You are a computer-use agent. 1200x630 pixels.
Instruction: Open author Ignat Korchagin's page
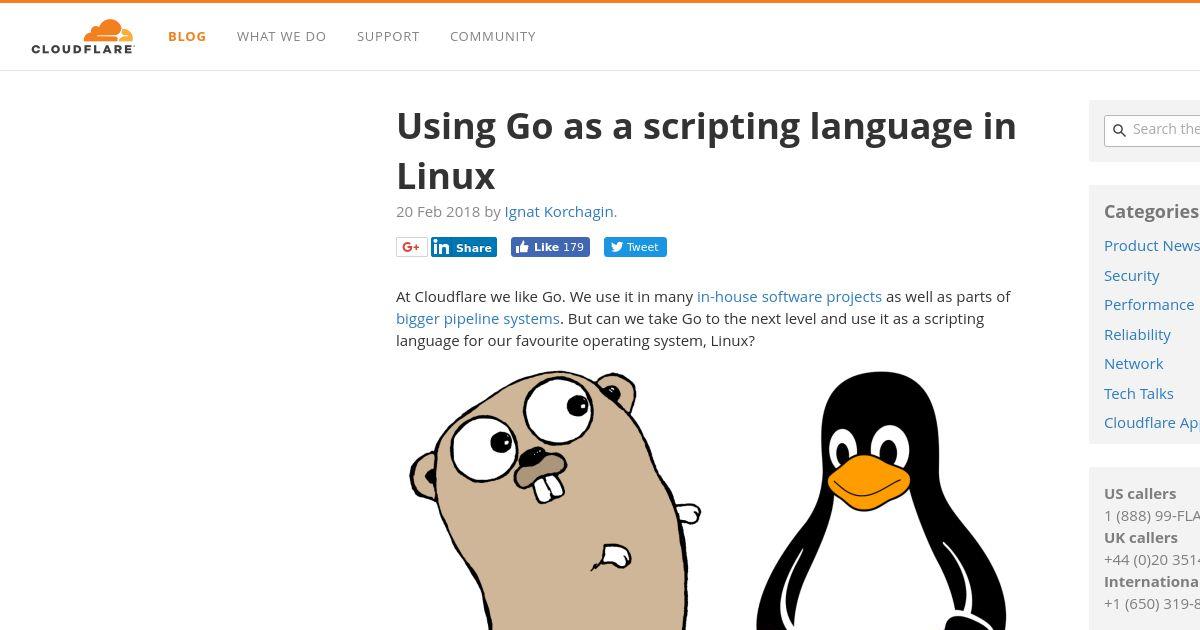559,211
